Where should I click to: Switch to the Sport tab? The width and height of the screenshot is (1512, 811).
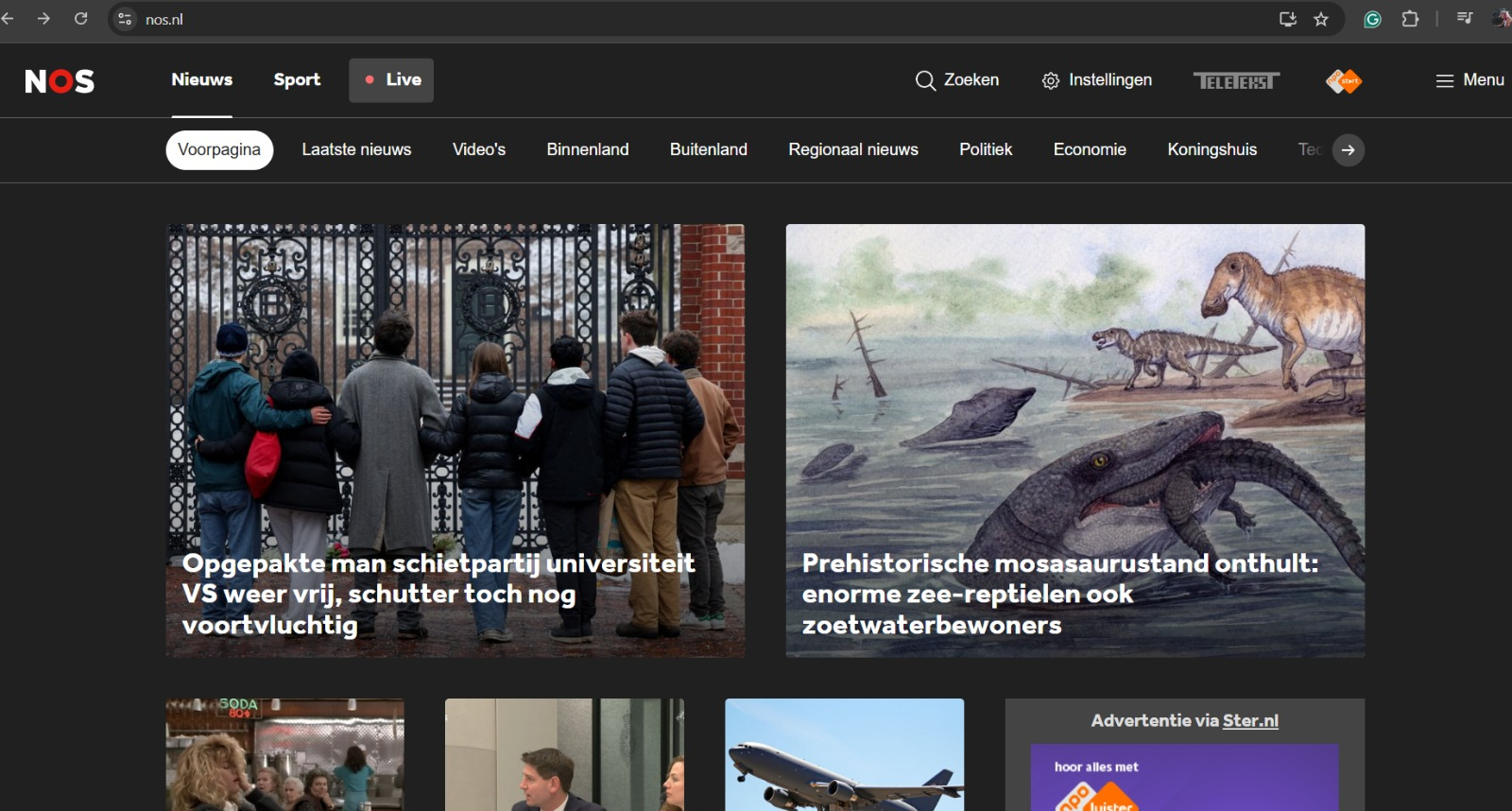297,80
